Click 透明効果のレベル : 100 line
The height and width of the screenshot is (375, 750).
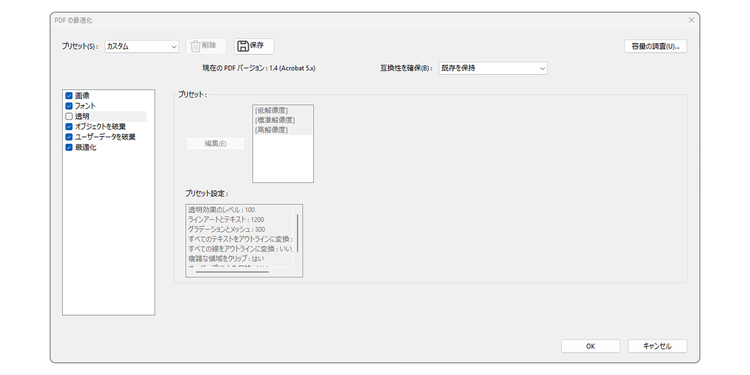(x=221, y=210)
